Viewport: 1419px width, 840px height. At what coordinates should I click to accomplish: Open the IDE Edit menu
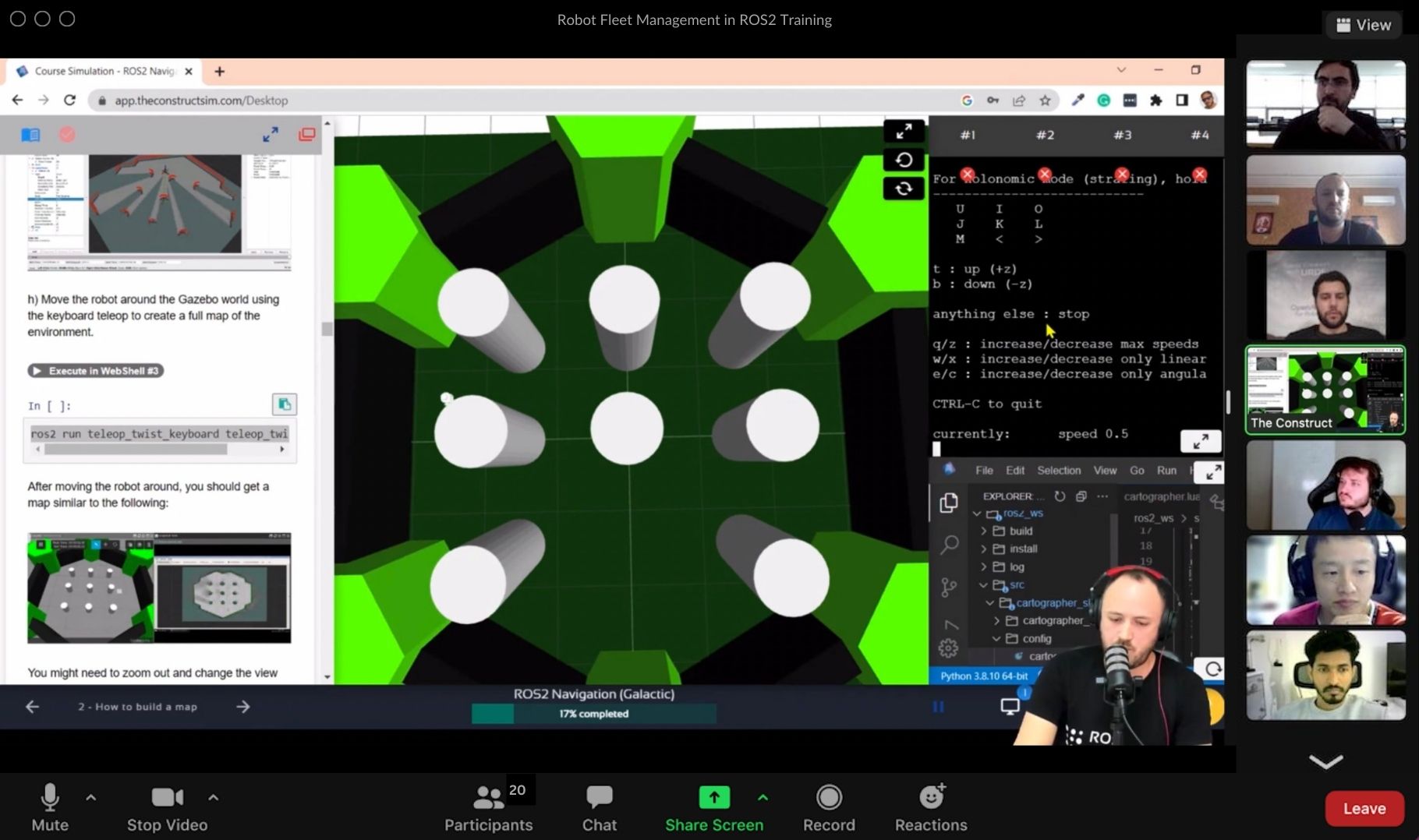click(1015, 470)
